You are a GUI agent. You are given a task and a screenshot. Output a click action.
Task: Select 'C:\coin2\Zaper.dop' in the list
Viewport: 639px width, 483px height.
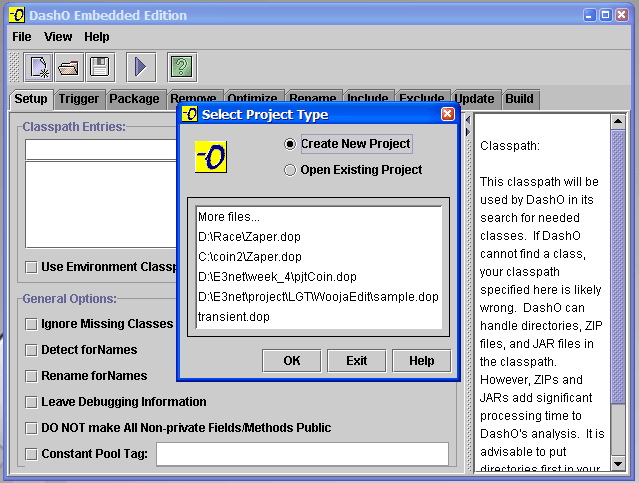[x=319, y=257]
